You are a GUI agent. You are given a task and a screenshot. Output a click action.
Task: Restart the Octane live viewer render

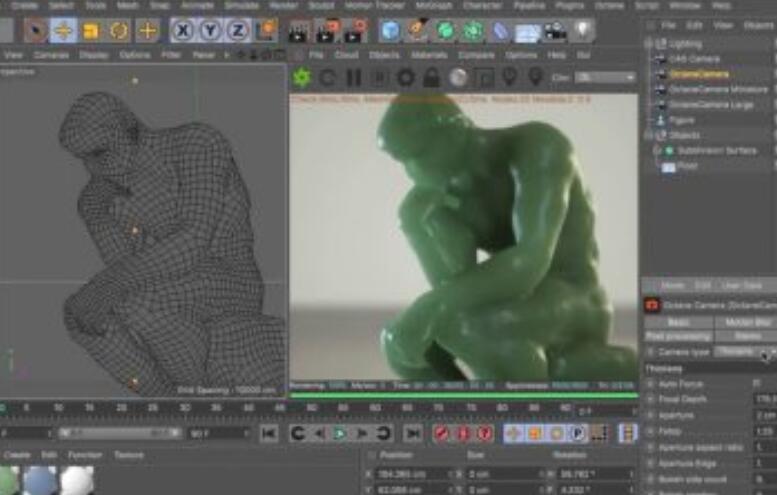pyautogui.click(x=327, y=78)
